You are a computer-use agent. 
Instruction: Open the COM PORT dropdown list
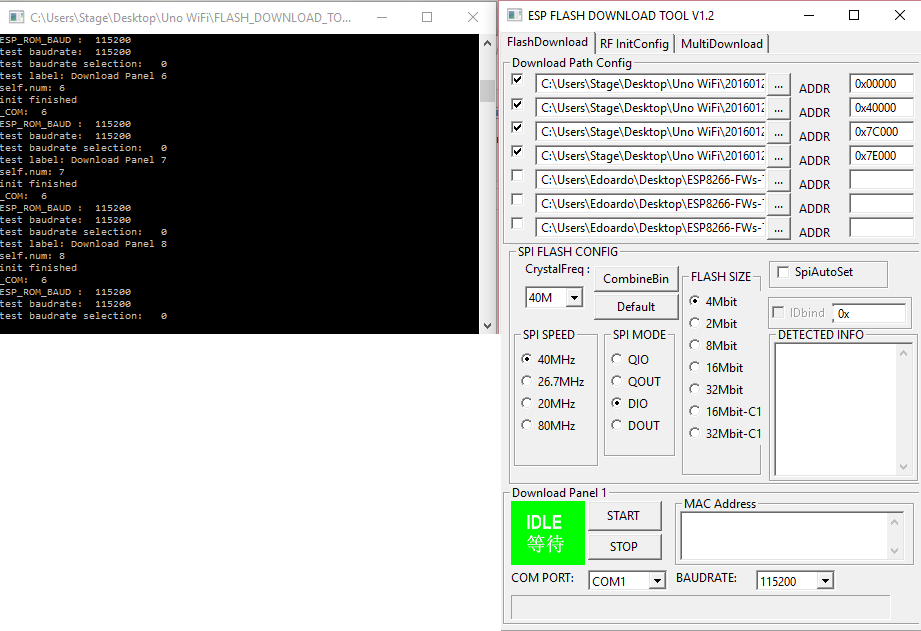657,581
